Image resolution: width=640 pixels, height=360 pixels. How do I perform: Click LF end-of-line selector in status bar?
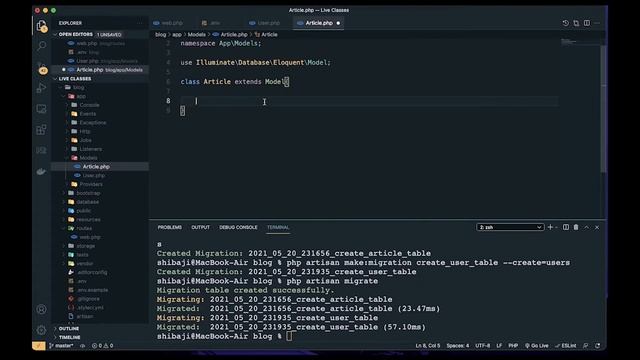click(499, 346)
